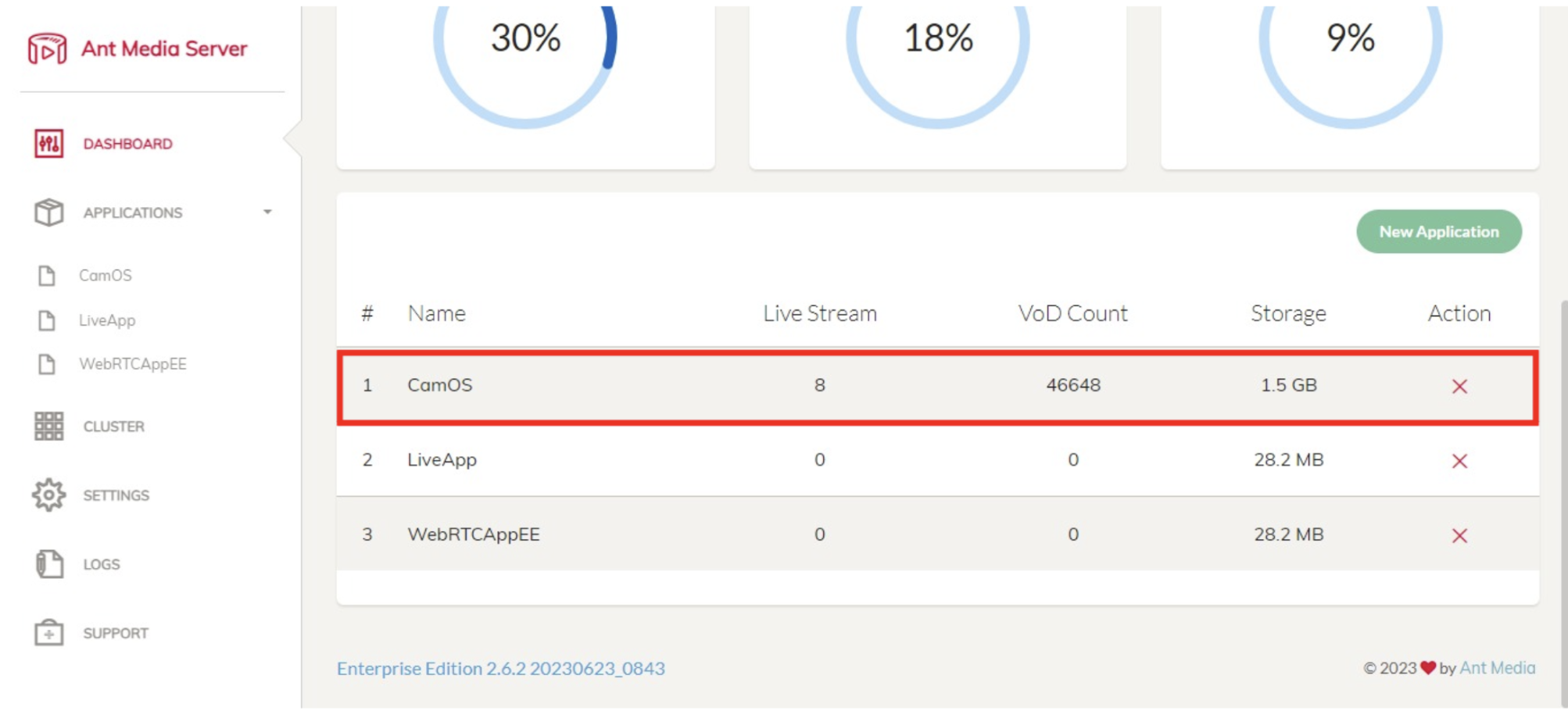Delete the WebRTCAppEE application with red X

[1459, 536]
